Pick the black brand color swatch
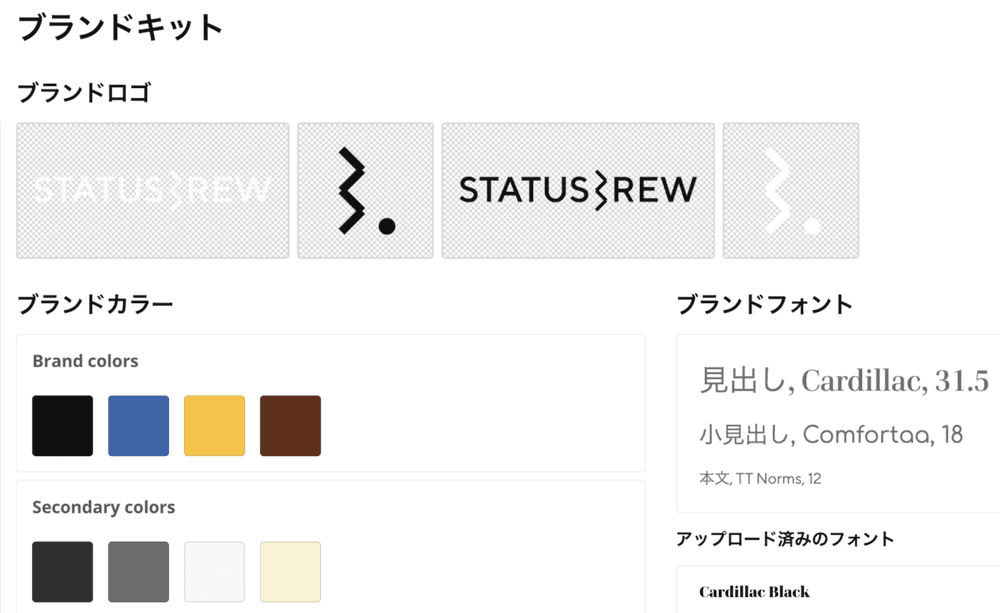1000x613 pixels. (x=63, y=426)
